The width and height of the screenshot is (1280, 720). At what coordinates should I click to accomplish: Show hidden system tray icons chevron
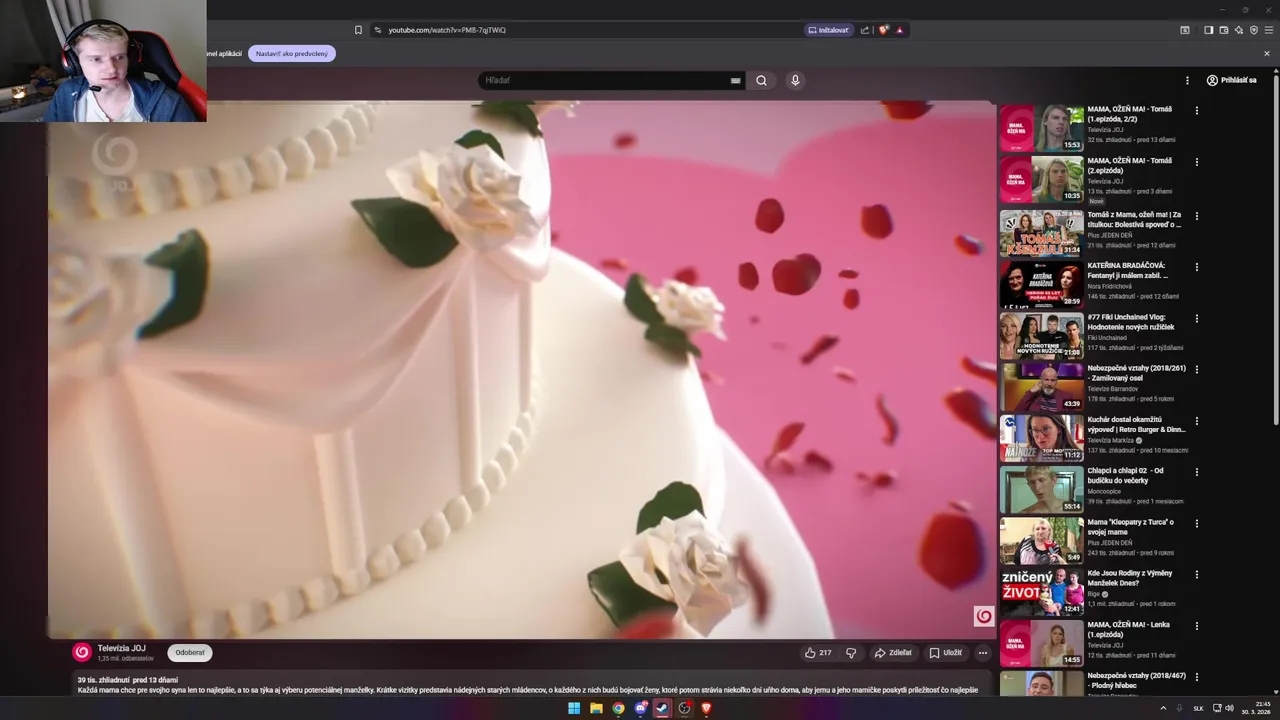coord(1163,708)
